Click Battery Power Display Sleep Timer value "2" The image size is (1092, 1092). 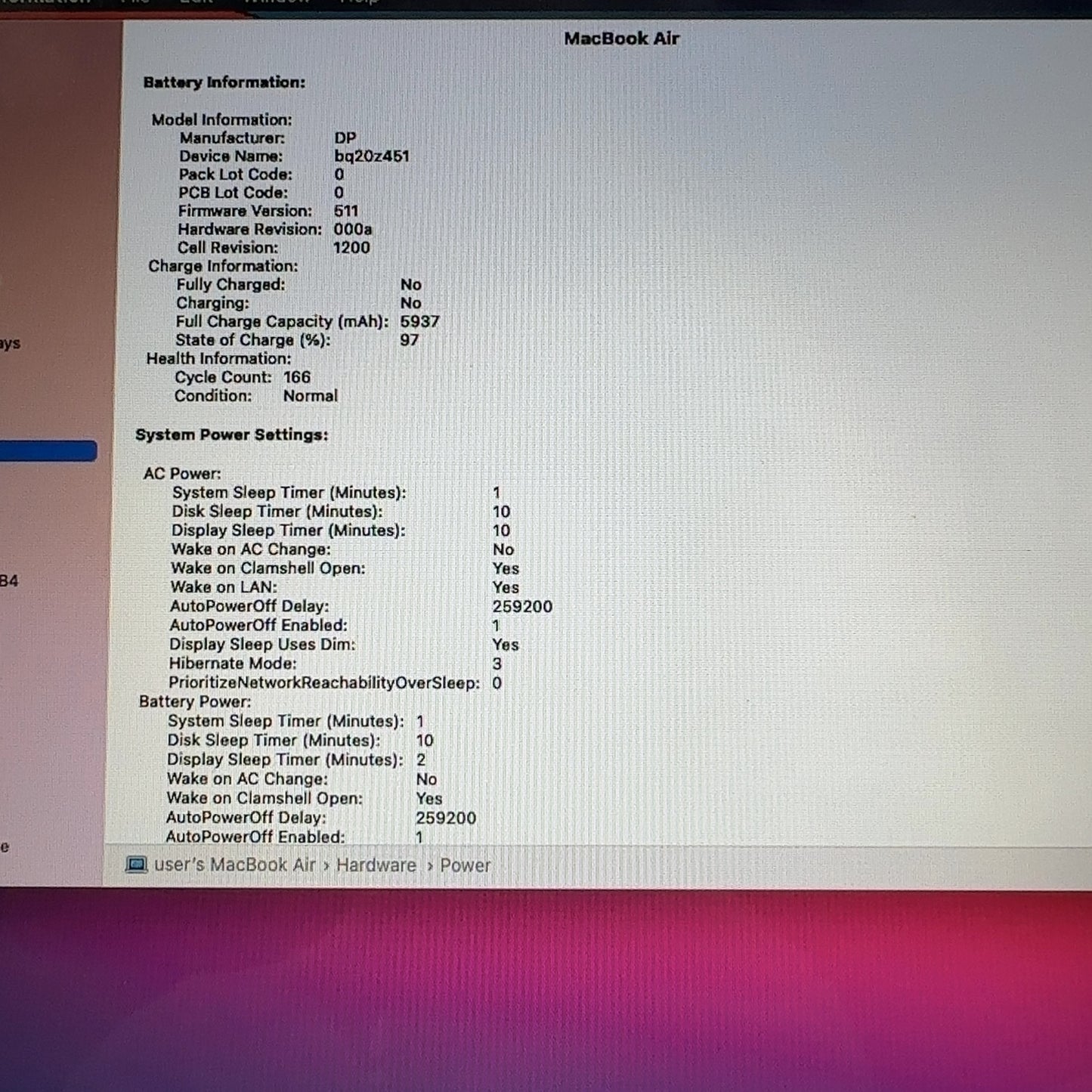pos(420,760)
